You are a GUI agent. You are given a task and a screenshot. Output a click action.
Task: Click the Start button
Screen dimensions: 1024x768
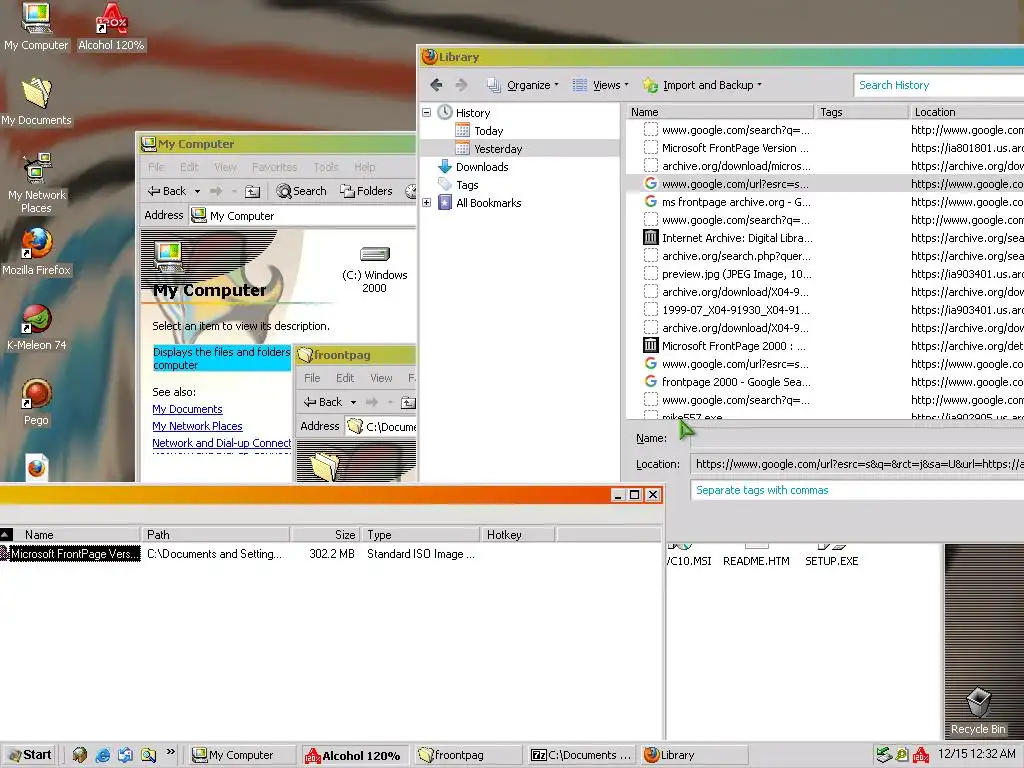29,755
